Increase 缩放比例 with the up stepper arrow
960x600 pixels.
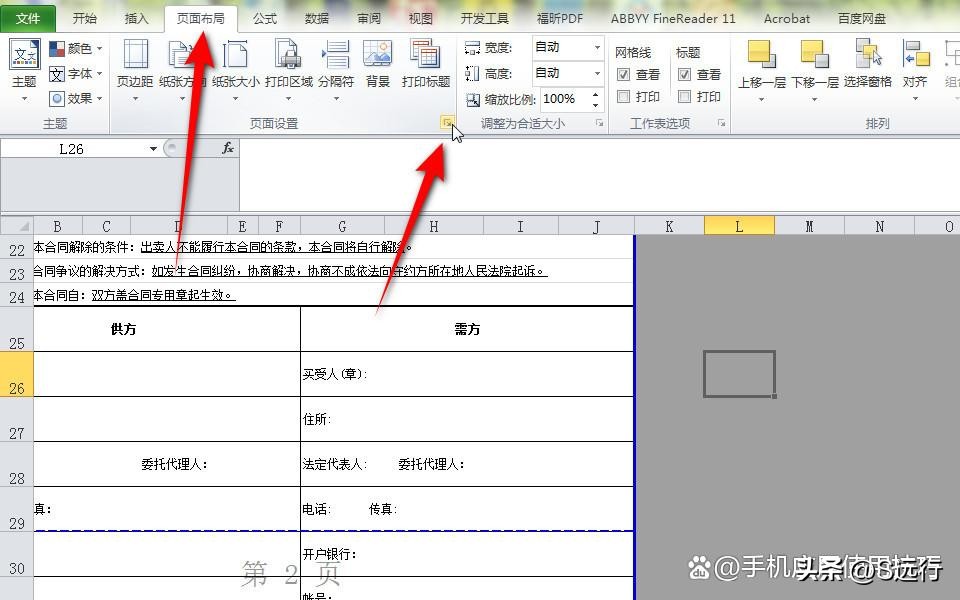(x=594, y=92)
